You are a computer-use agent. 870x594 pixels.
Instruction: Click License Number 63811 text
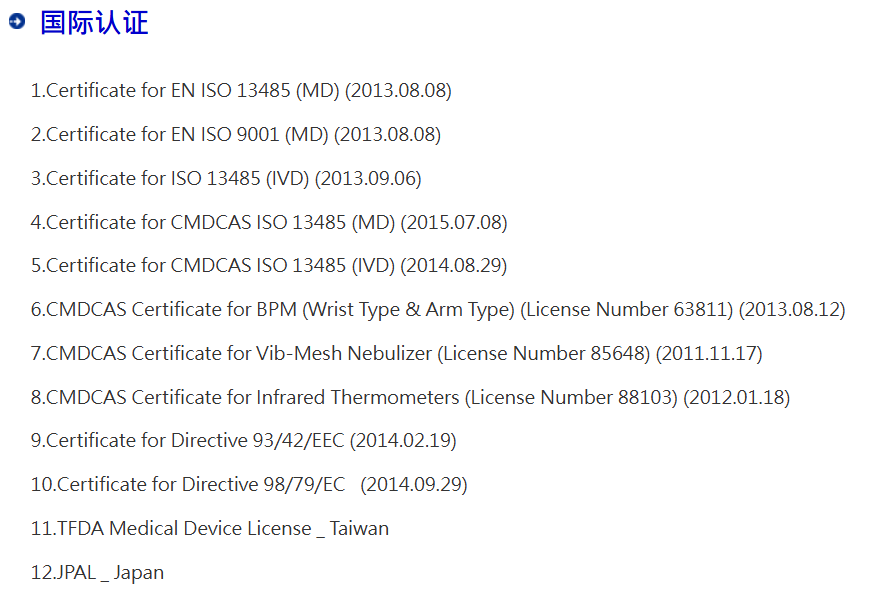pyautogui.click(x=630, y=309)
